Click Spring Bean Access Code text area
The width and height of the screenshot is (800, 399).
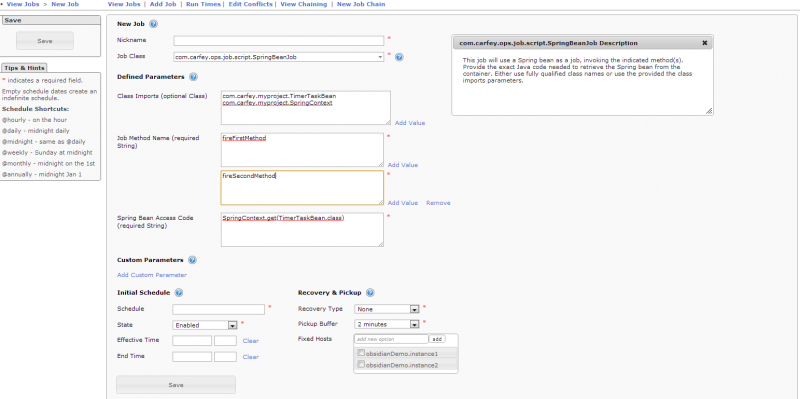302,230
